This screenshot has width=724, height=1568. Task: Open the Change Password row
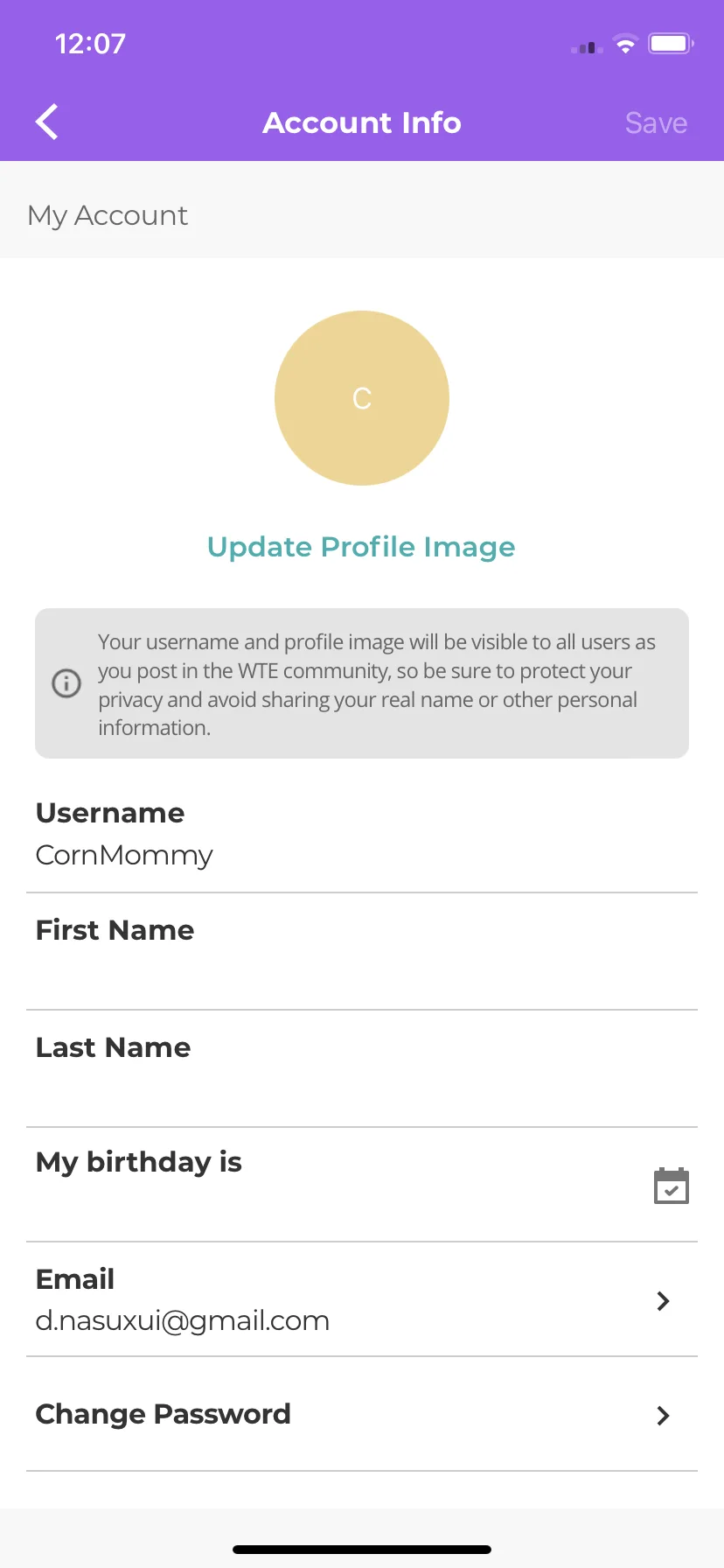tap(362, 1414)
